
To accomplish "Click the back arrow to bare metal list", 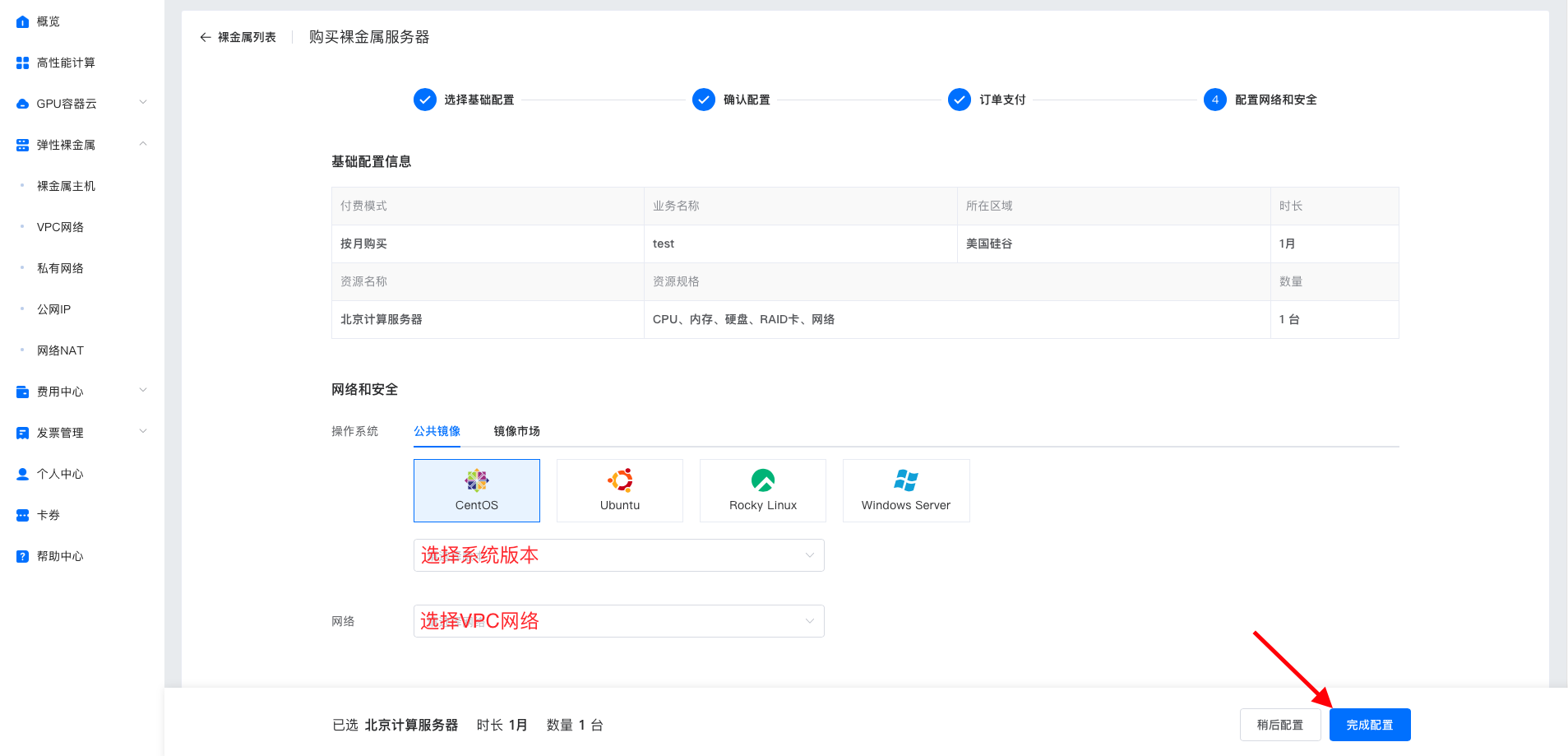I will (206, 37).
